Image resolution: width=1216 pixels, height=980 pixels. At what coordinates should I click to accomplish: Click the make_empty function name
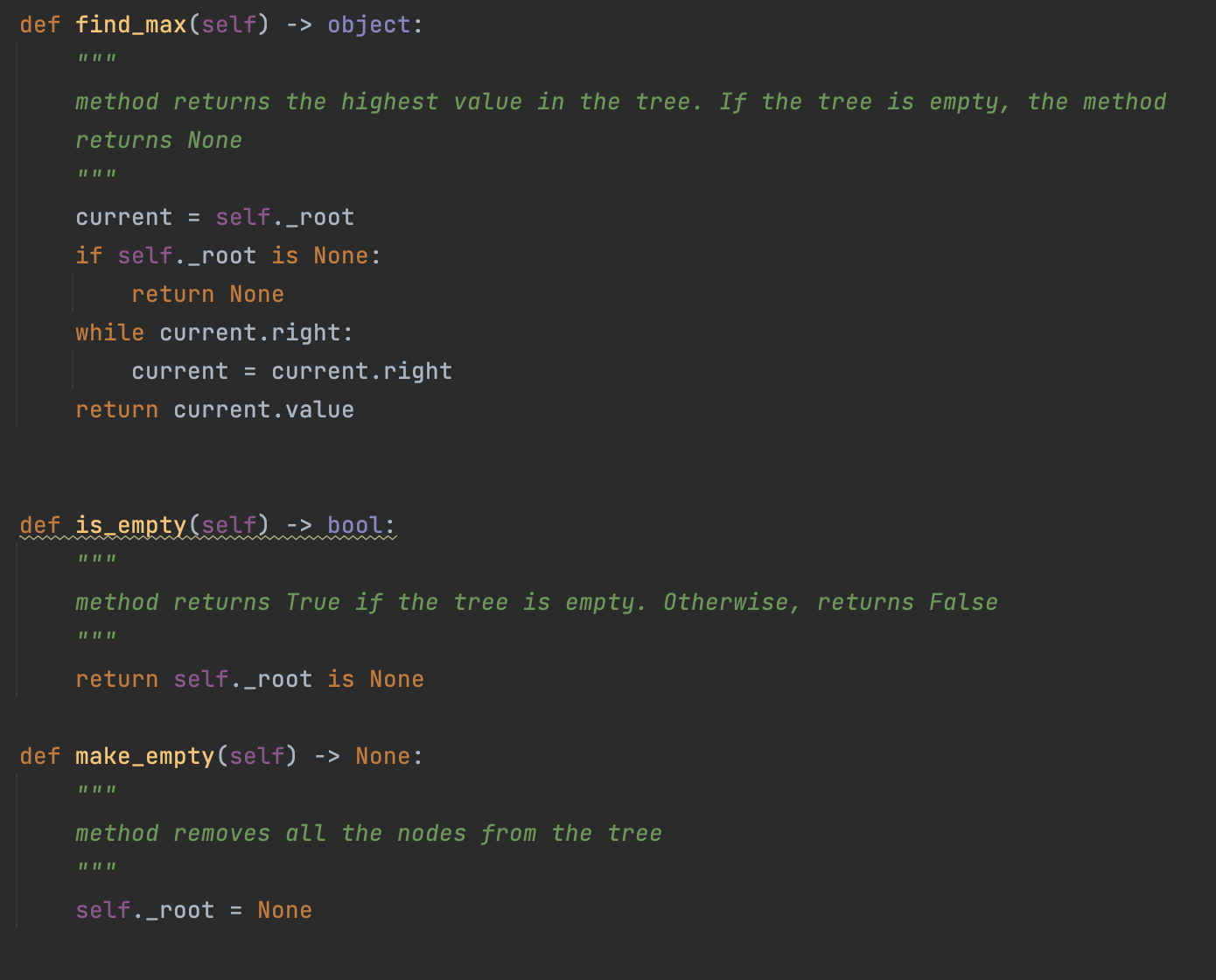[x=144, y=756]
